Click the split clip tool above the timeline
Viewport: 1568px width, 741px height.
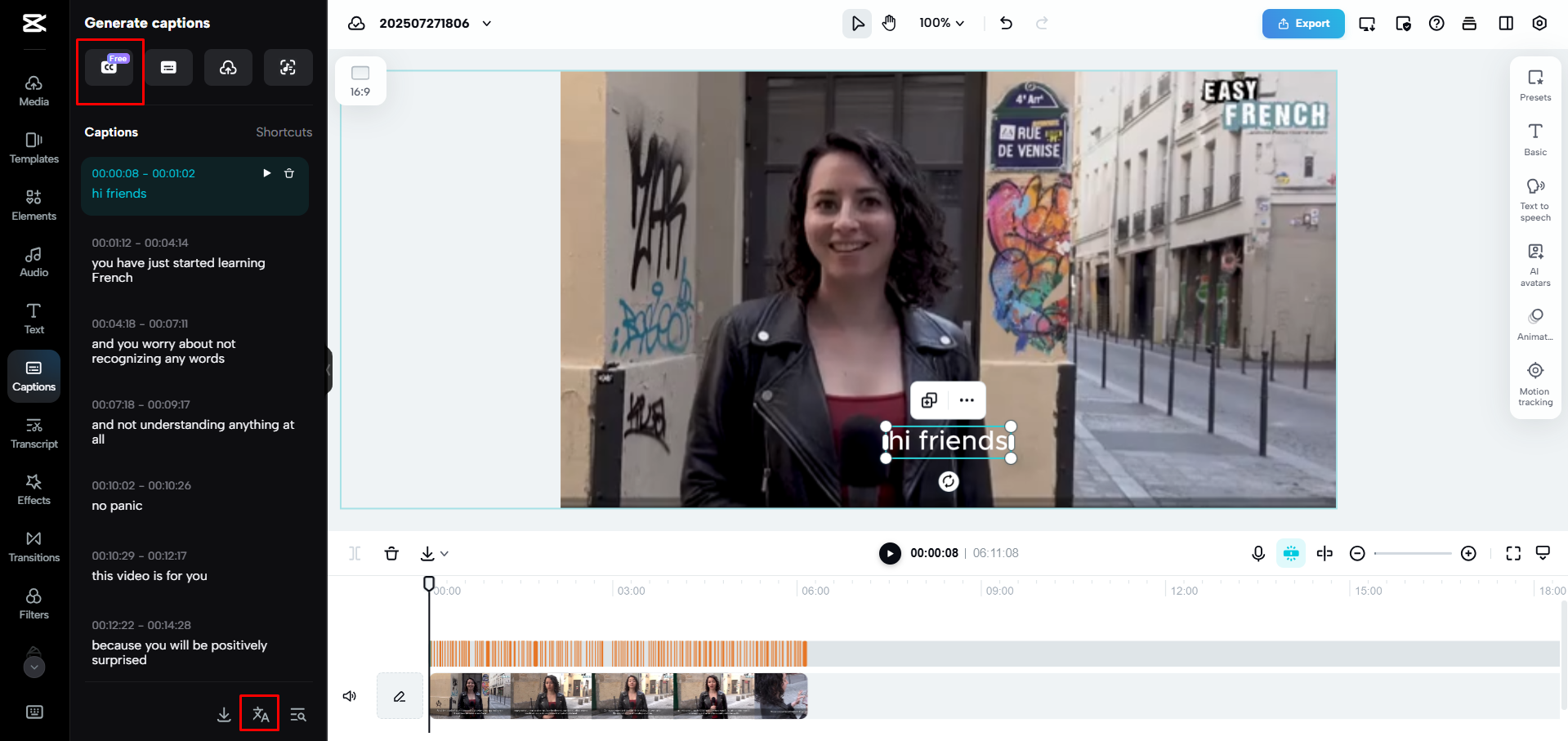coord(355,553)
